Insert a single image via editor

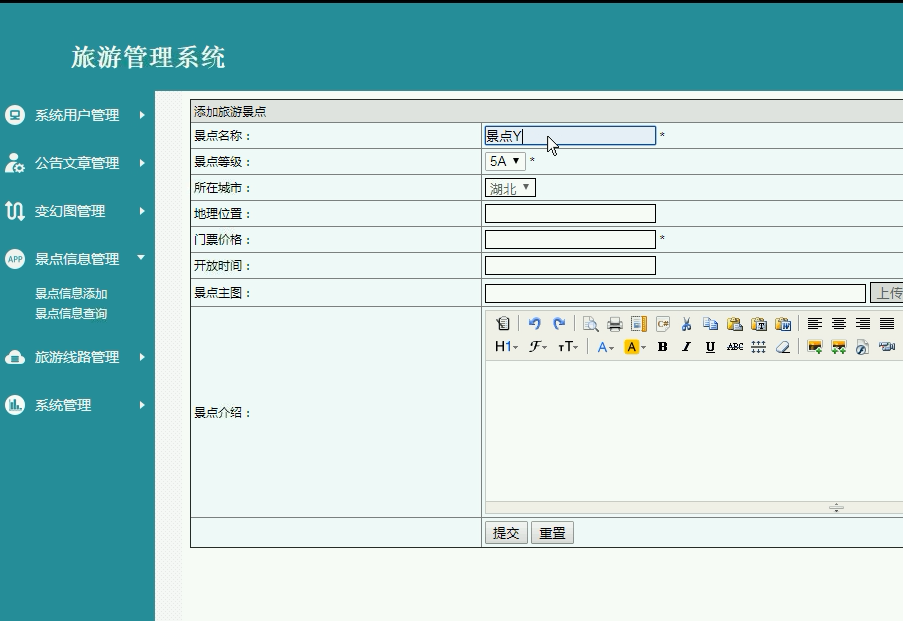click(x=814, y=347)
